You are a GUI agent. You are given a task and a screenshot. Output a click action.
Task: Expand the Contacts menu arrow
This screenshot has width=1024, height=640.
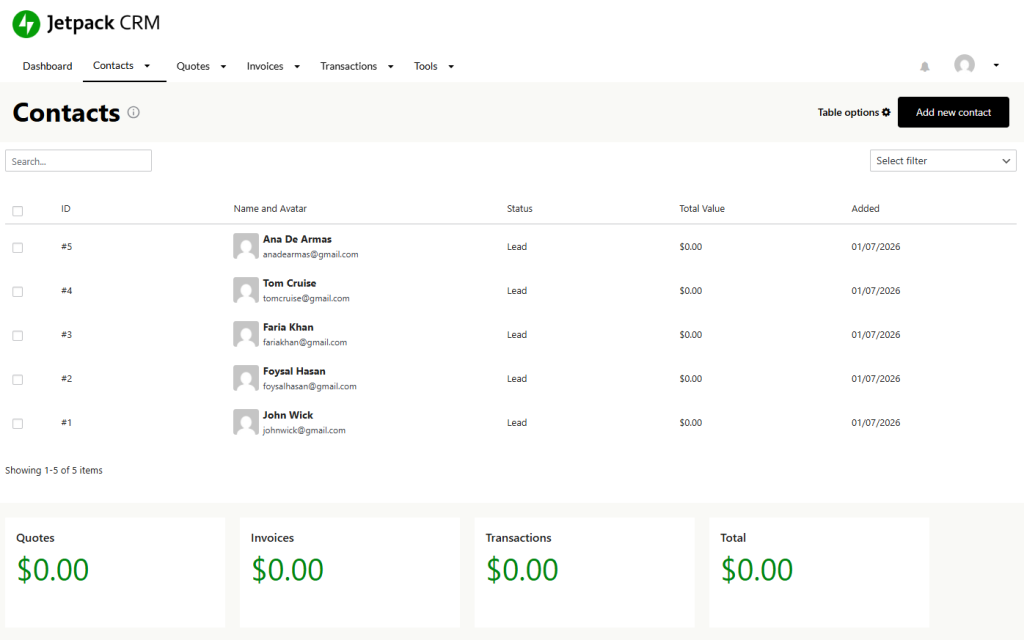[147, 66]
